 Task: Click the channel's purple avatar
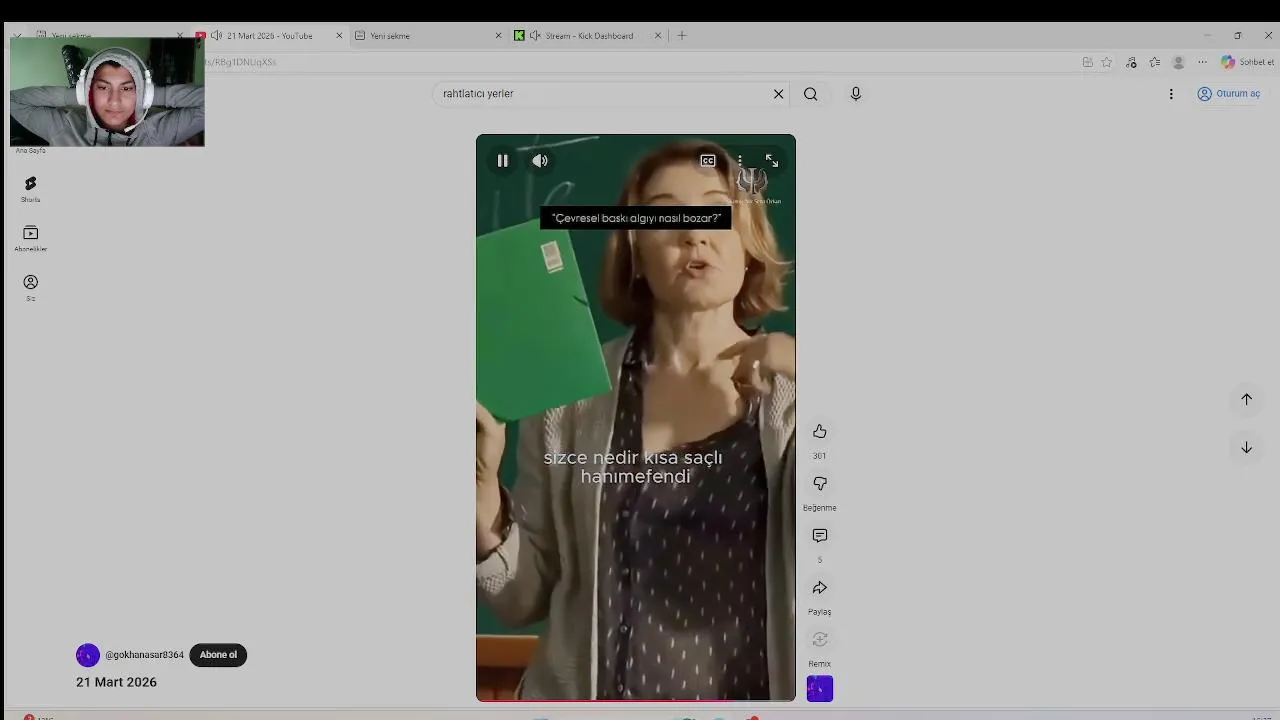[x=88, y=655]
